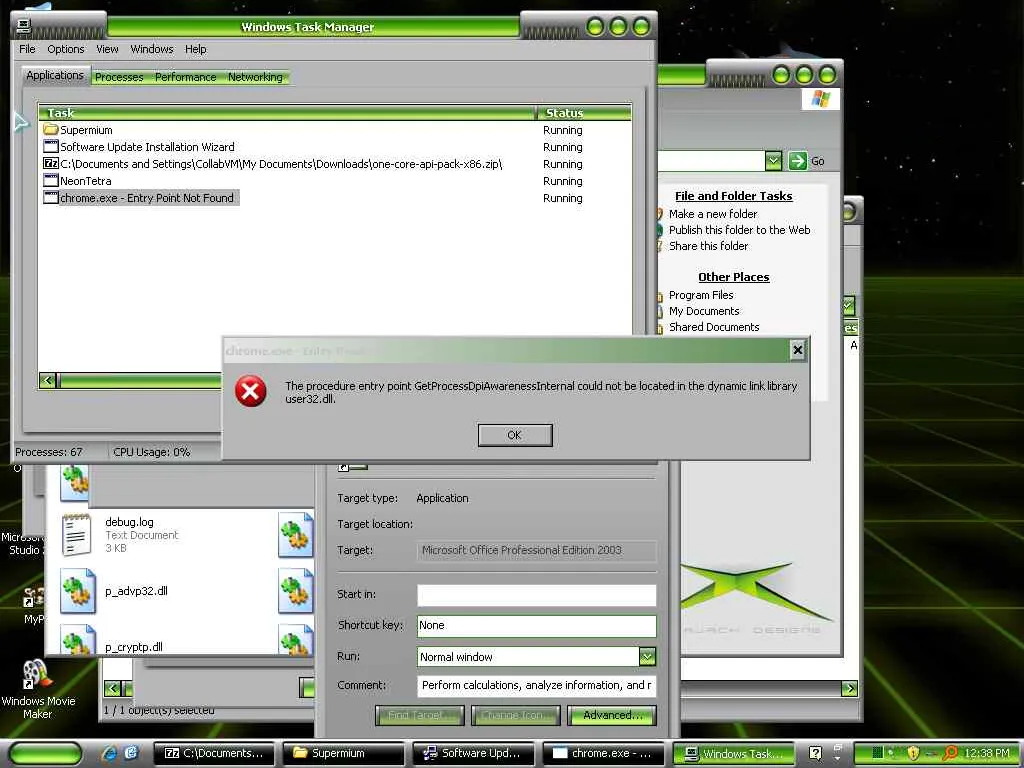Click the green square tray icon
This screenshot has width=1024, height=768.
coord(878,753)
